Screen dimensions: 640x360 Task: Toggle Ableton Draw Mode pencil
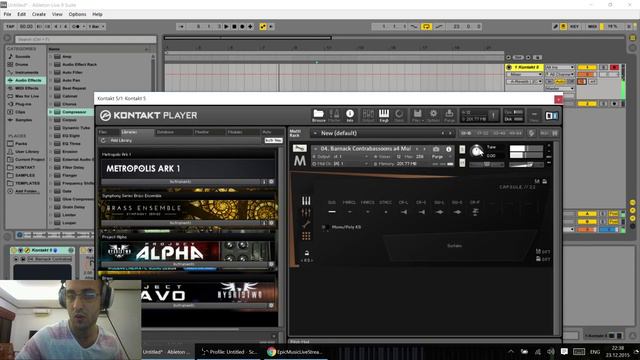[555, 27]
